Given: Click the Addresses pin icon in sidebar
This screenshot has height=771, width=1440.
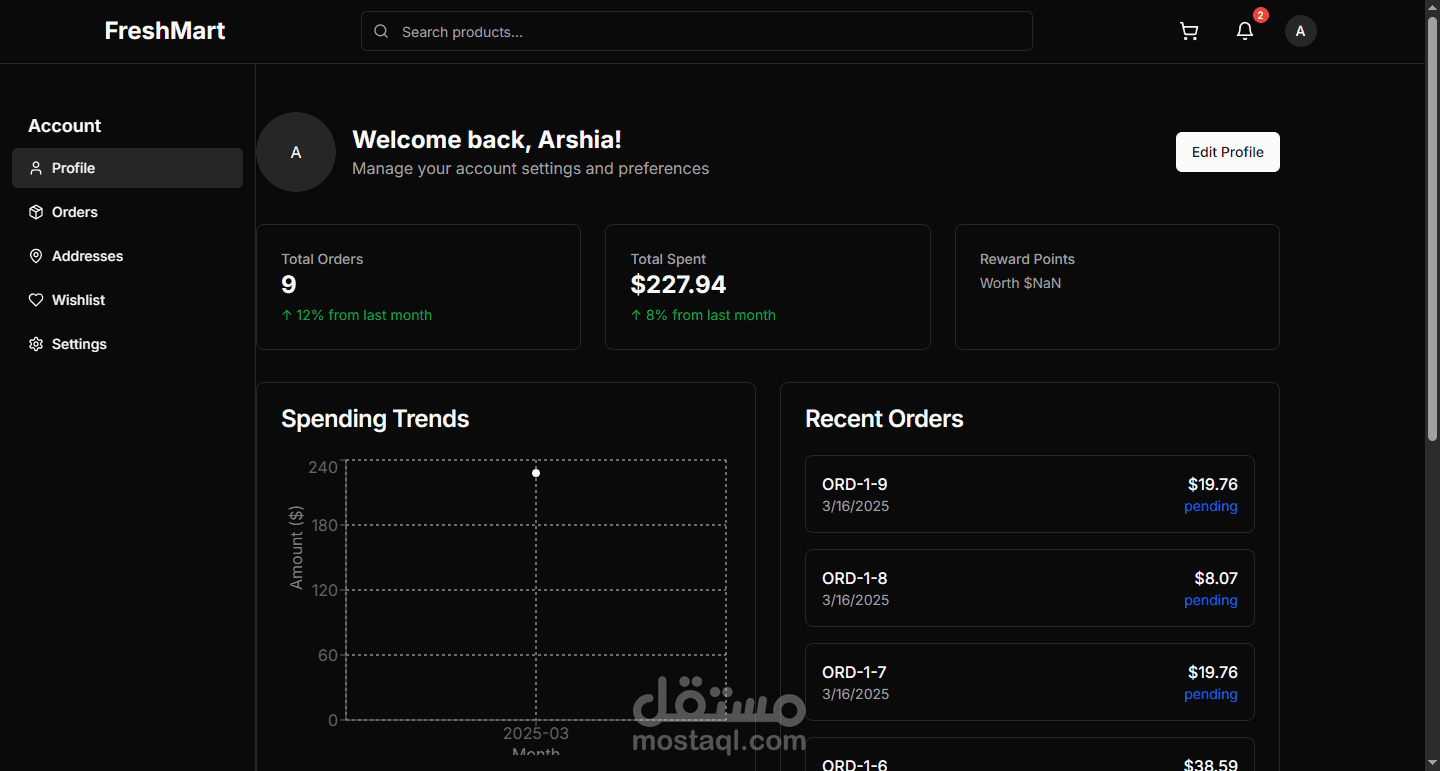Looking at the screenshot, I should point(36,256).
